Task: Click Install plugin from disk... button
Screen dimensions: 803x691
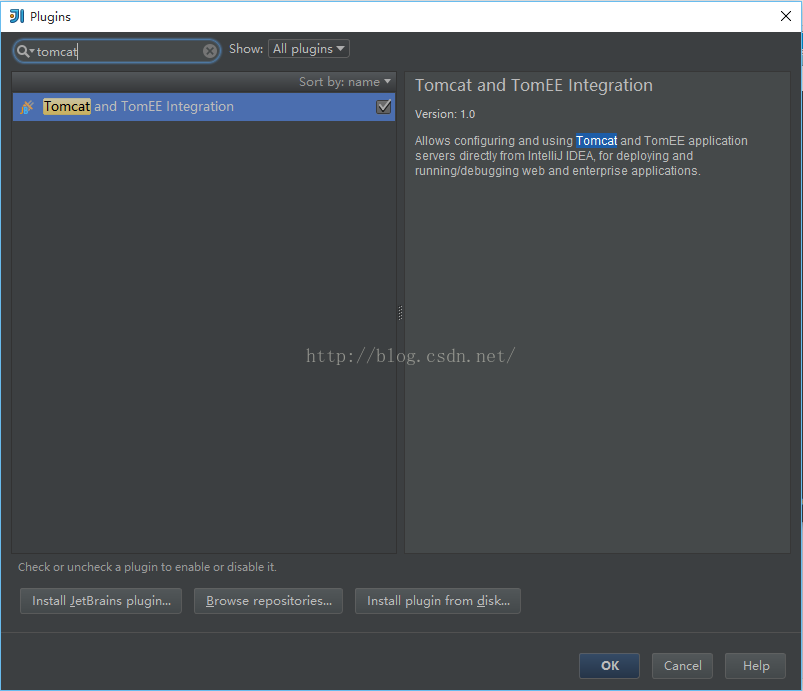Action: pyautogui.click(x=438, y=601)
